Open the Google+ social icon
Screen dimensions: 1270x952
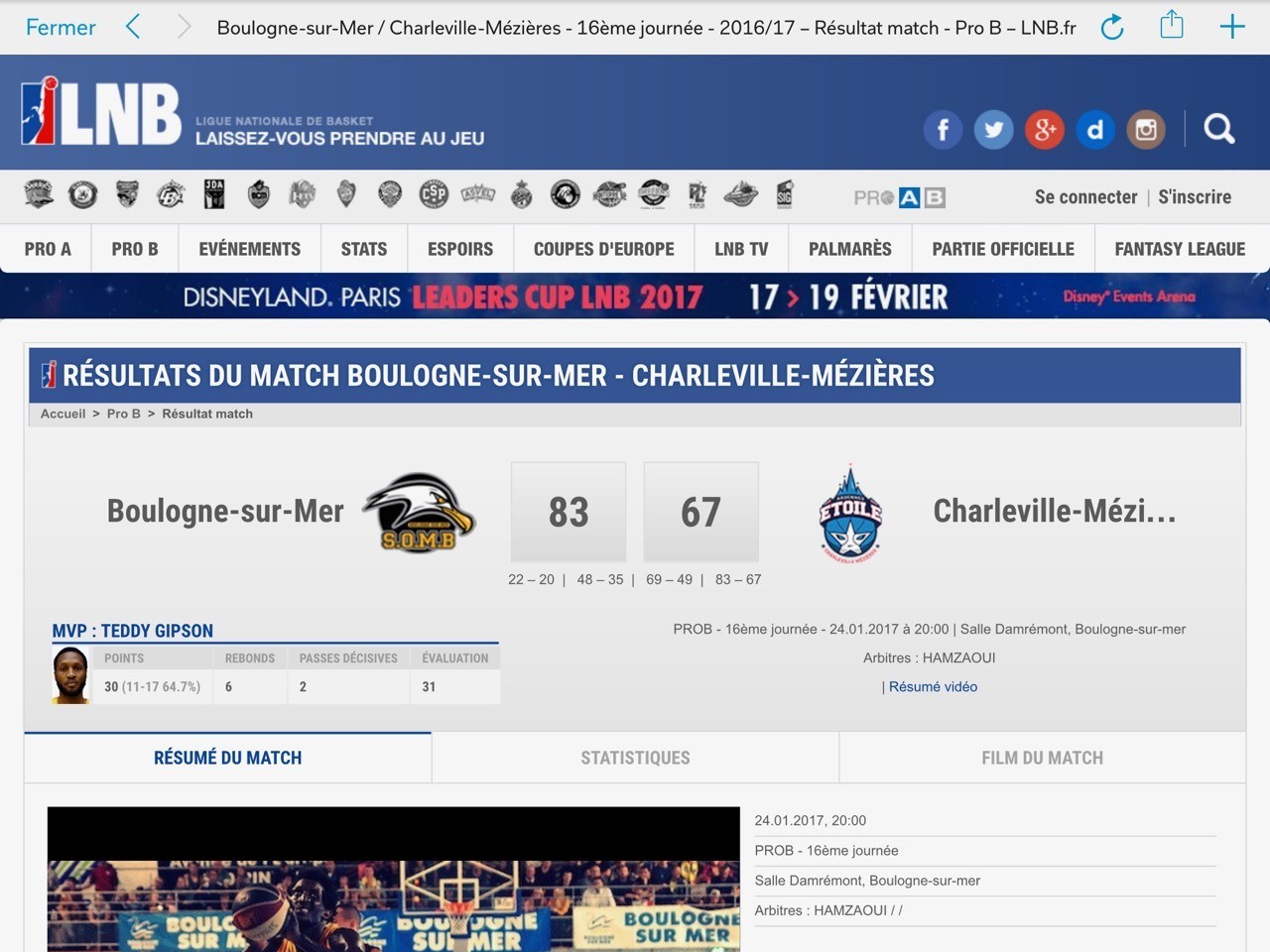tap(1044, 130)
